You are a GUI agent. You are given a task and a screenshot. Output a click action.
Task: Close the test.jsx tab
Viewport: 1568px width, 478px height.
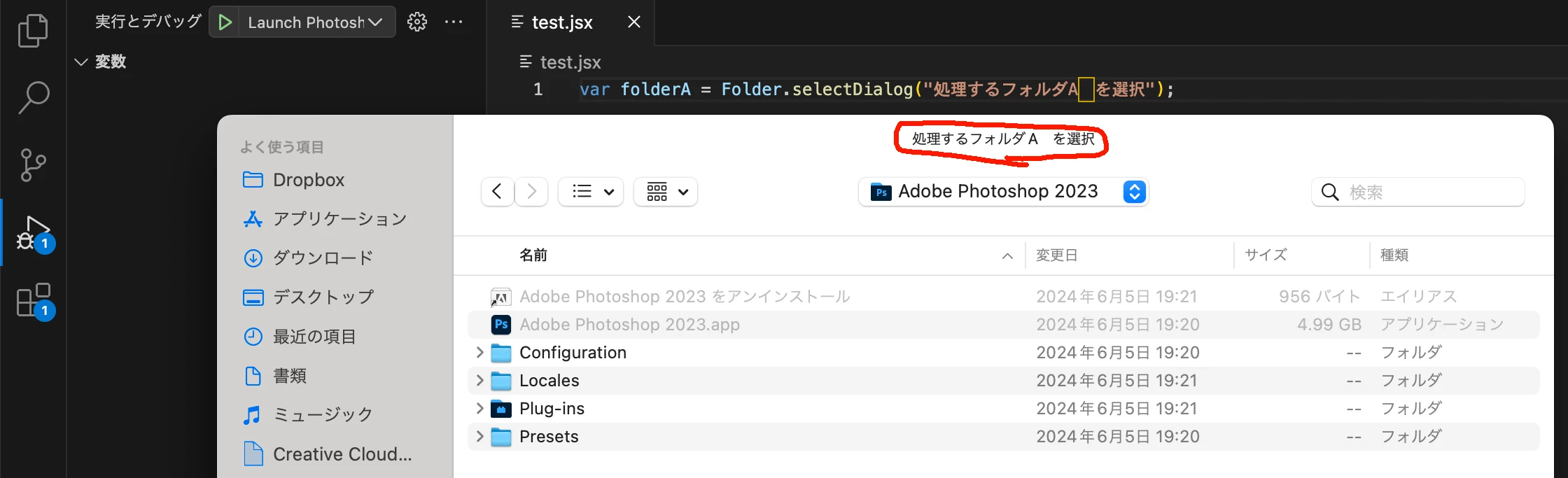pyautogui.click(x=634, y=22)
